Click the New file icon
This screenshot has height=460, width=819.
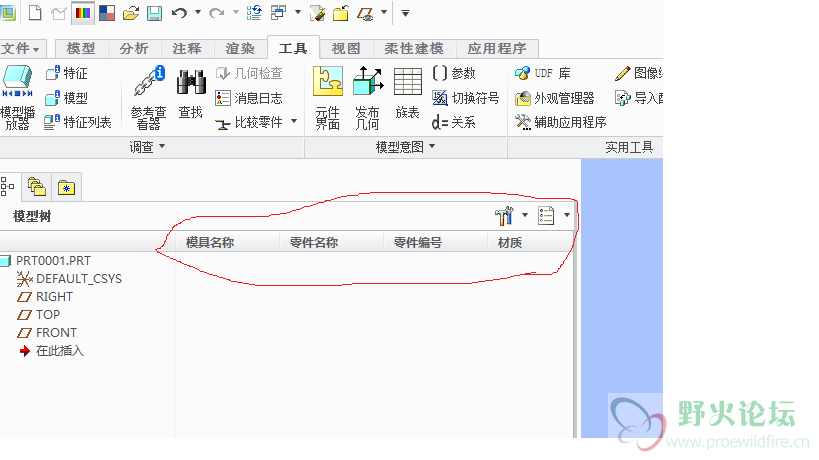[x=35, y=13]
